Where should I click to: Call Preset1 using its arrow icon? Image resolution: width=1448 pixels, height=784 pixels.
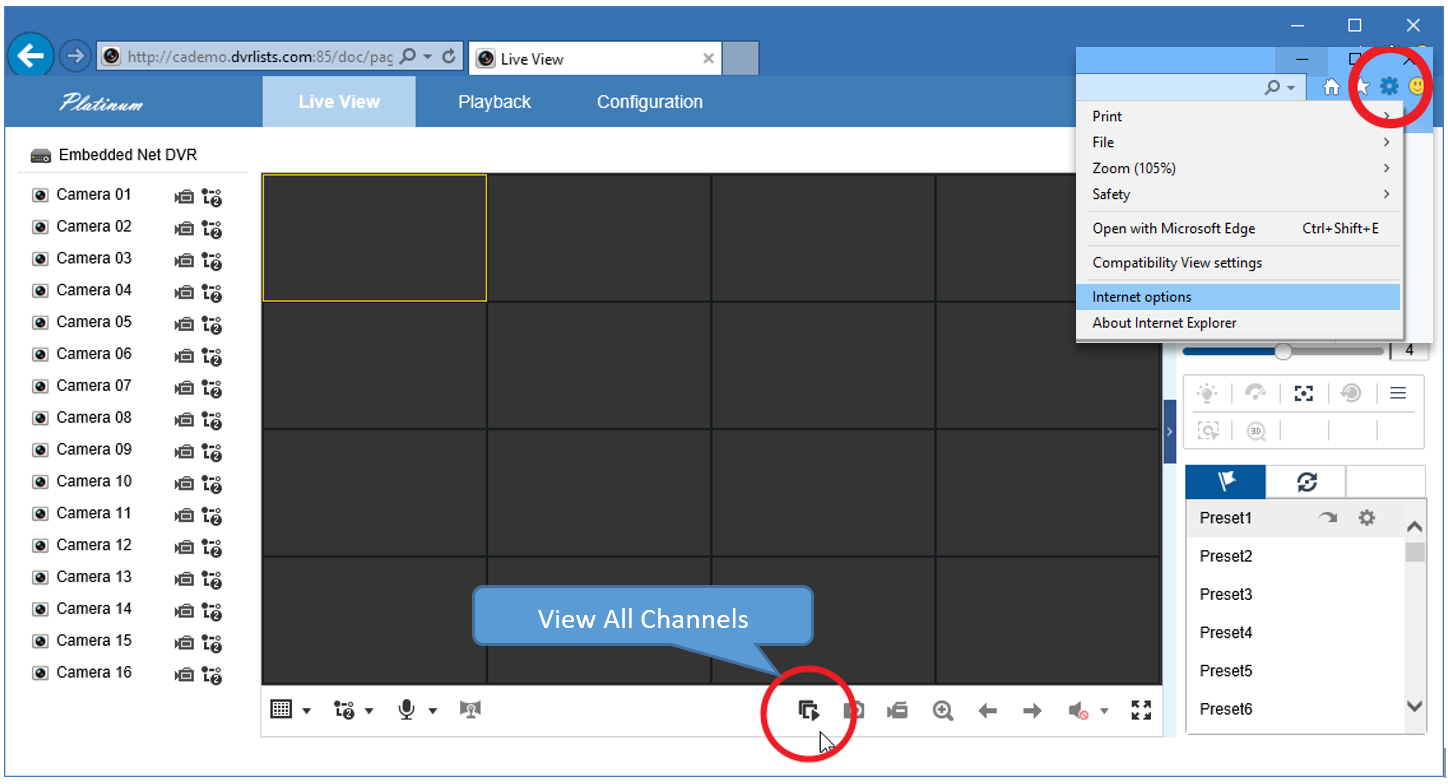(1328, 518)
